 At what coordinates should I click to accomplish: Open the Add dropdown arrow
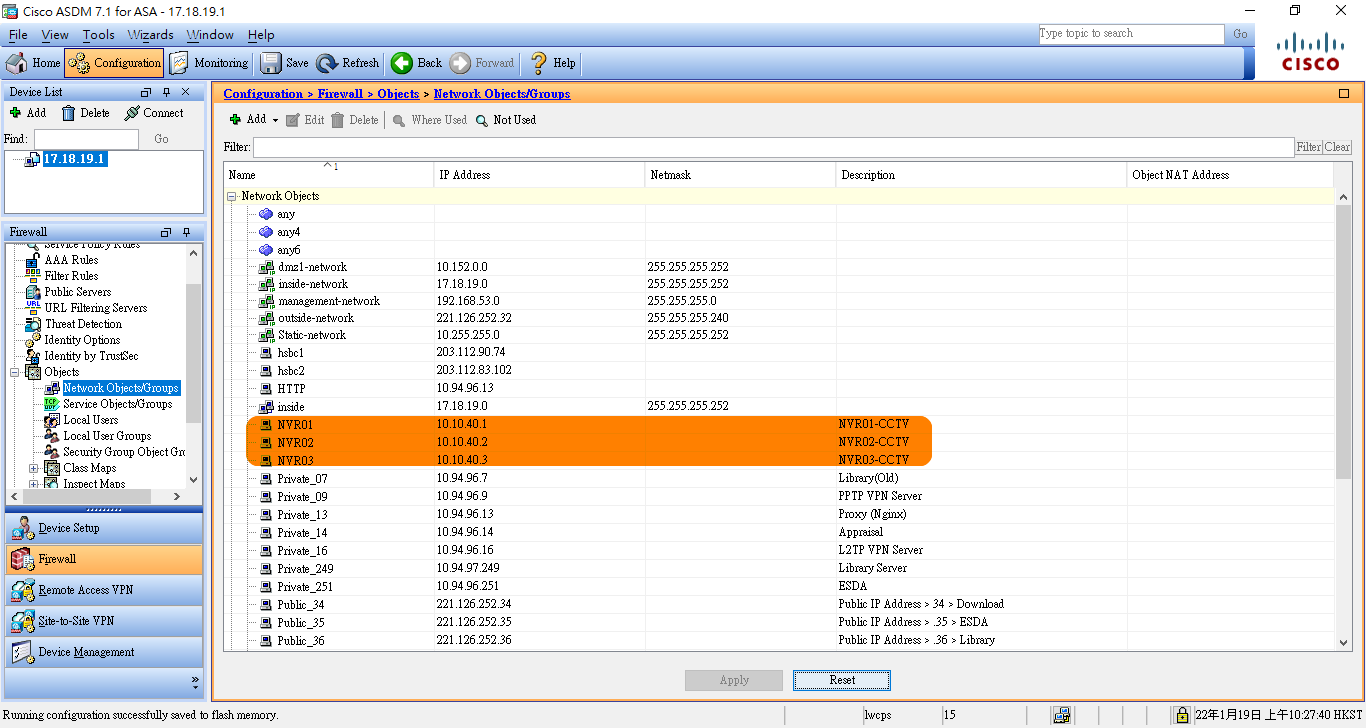click(x=275, y=120)
